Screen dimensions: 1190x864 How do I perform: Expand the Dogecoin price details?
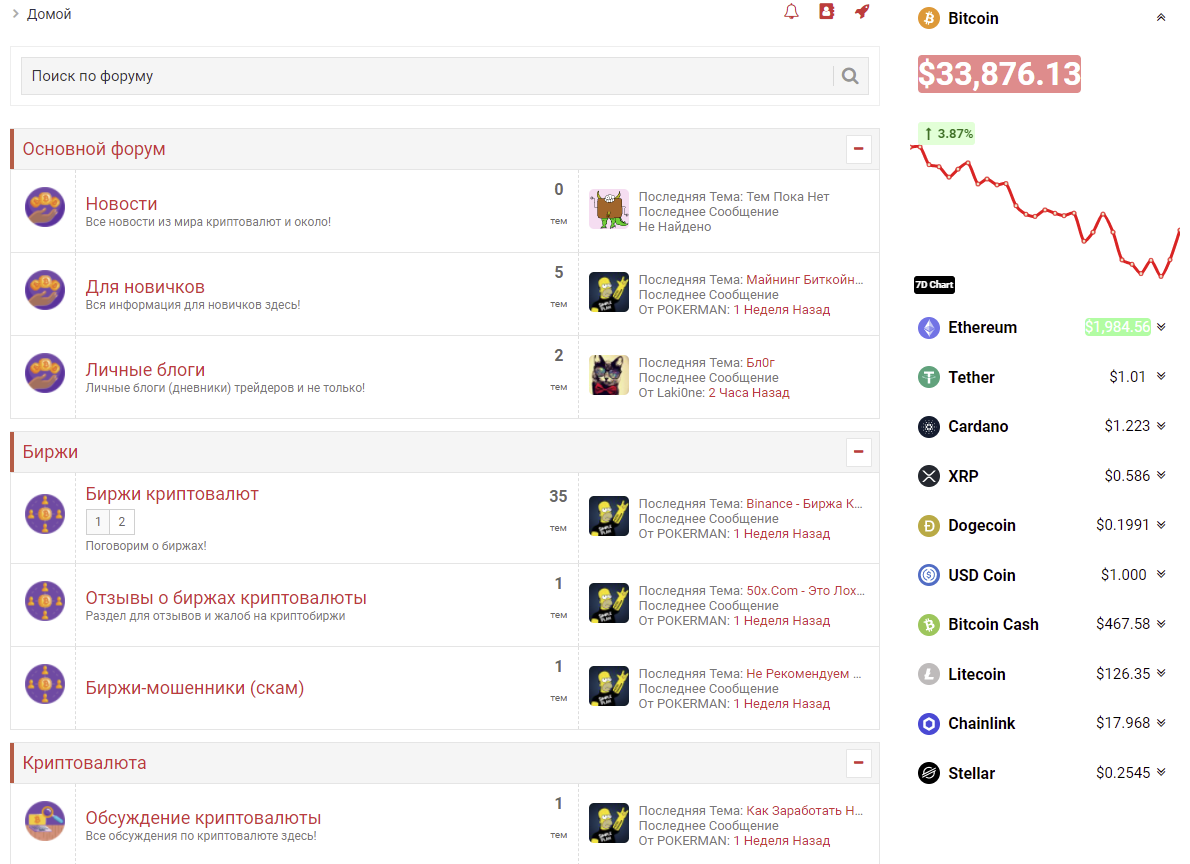(x=1161, y=525)
